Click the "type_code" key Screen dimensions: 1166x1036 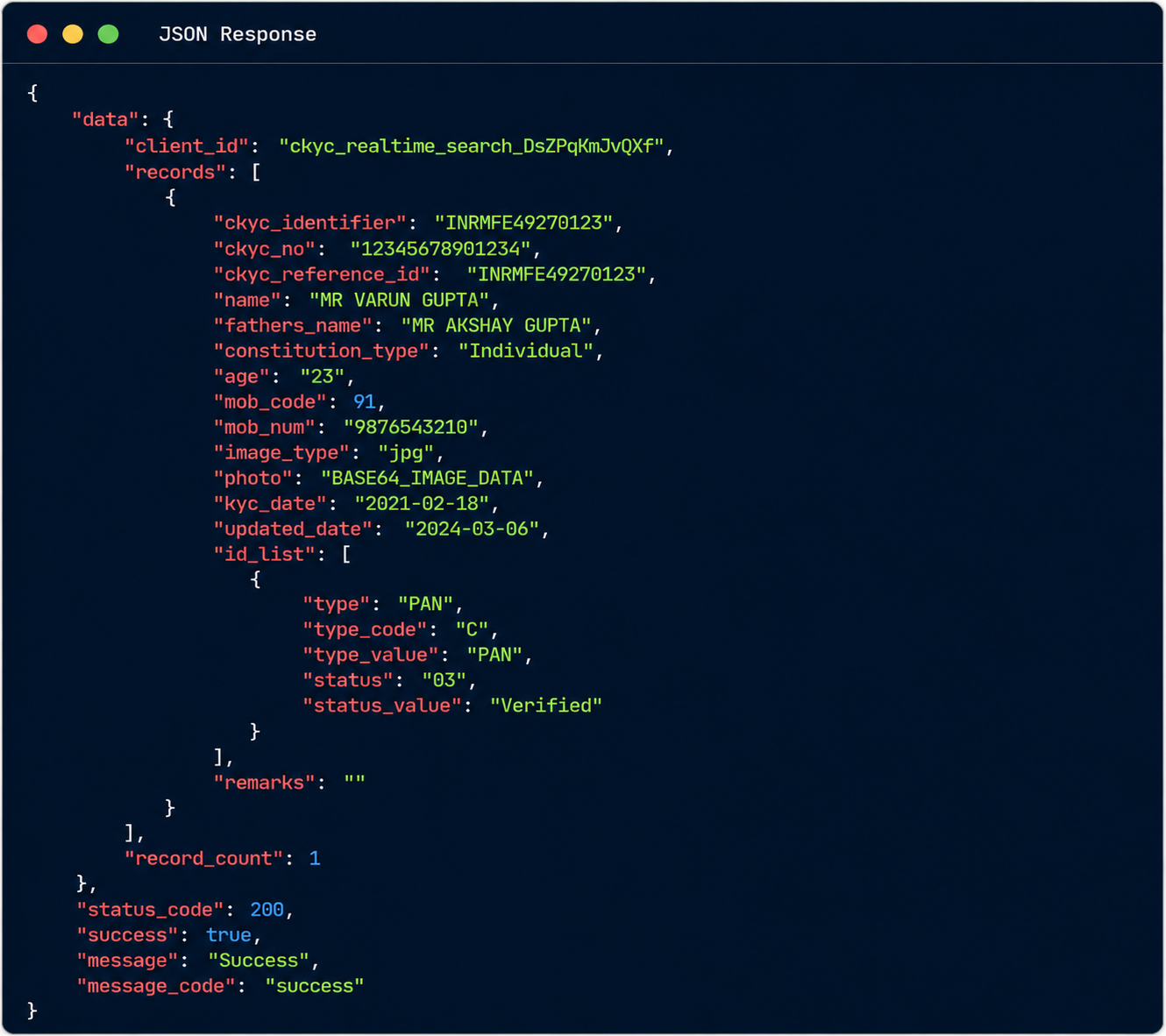[365, 629]
